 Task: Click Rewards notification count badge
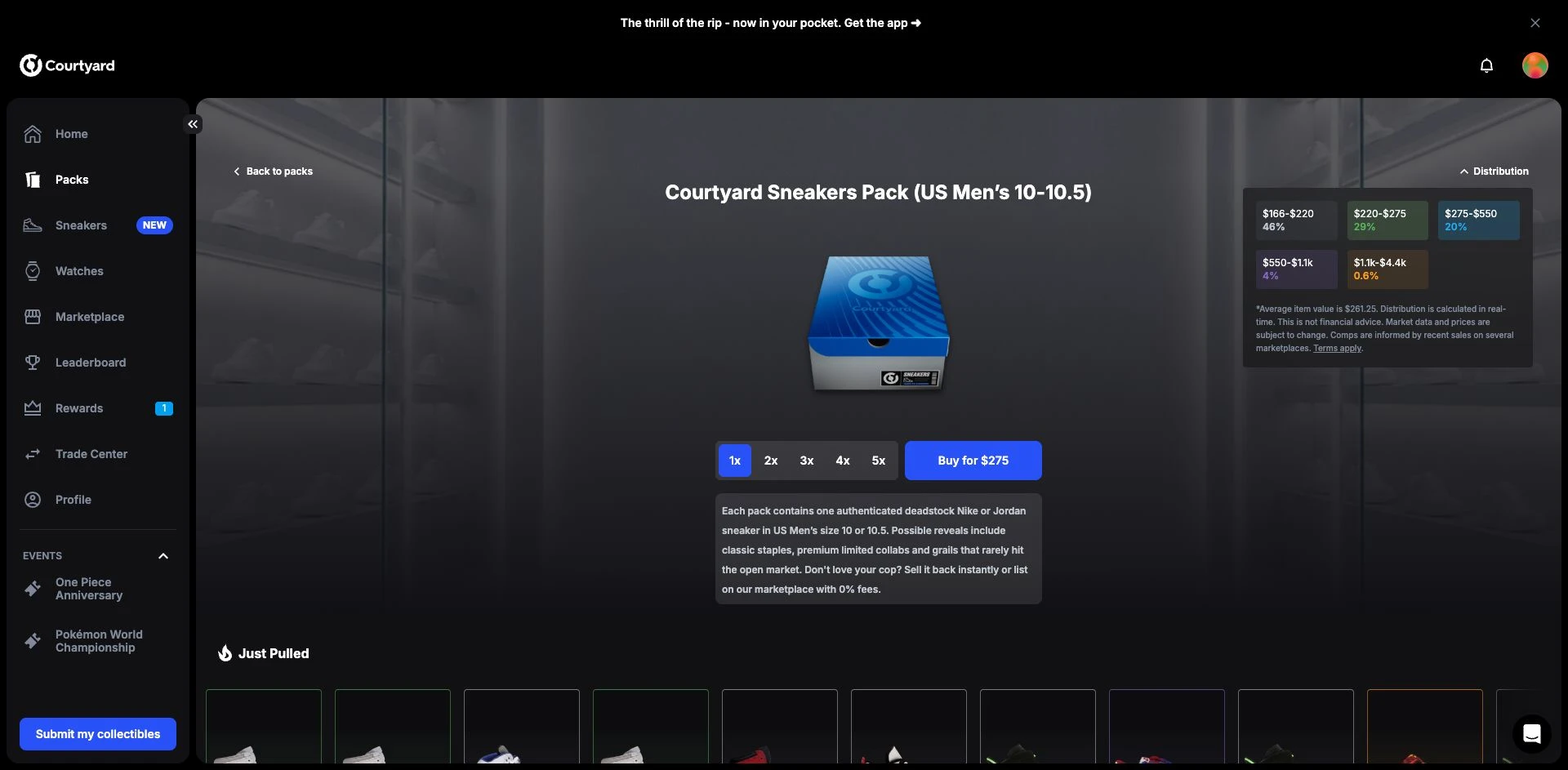click(x=164, y=408)
